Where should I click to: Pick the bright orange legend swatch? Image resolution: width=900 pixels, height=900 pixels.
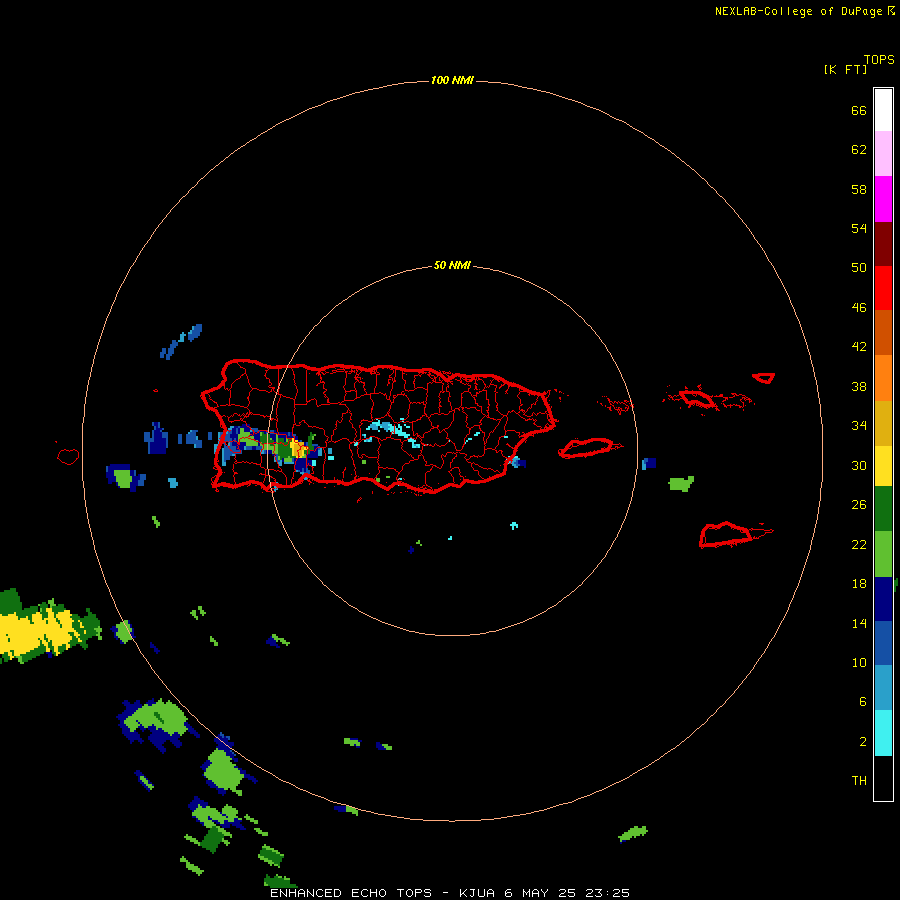883,378
